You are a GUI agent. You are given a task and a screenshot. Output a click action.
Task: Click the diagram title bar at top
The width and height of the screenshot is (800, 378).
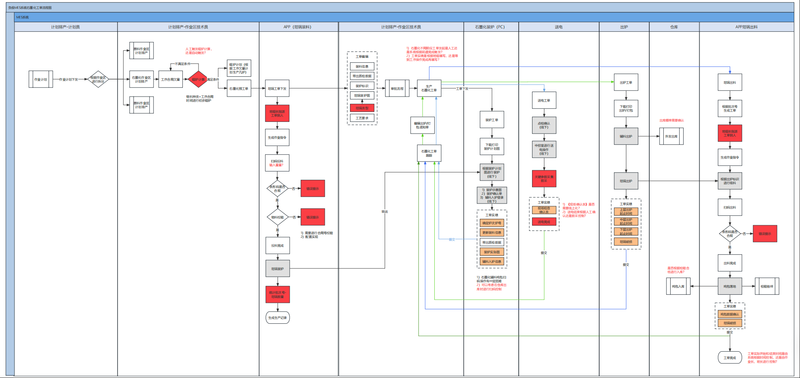[400, 8]
